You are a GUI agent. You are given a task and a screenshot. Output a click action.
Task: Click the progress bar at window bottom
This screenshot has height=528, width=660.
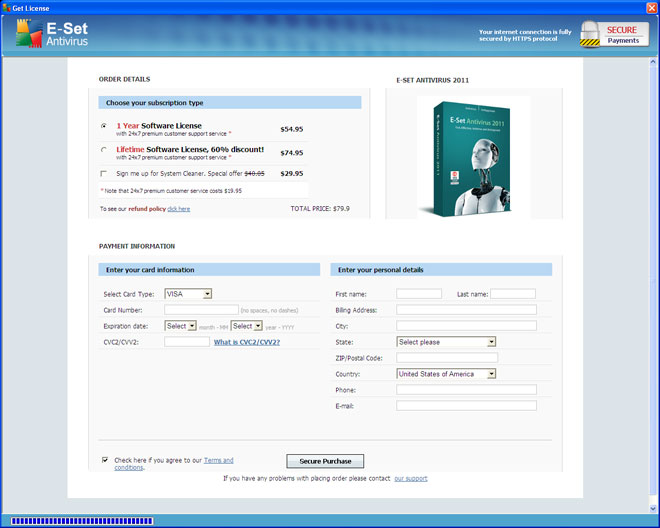(x=80, y=521)
